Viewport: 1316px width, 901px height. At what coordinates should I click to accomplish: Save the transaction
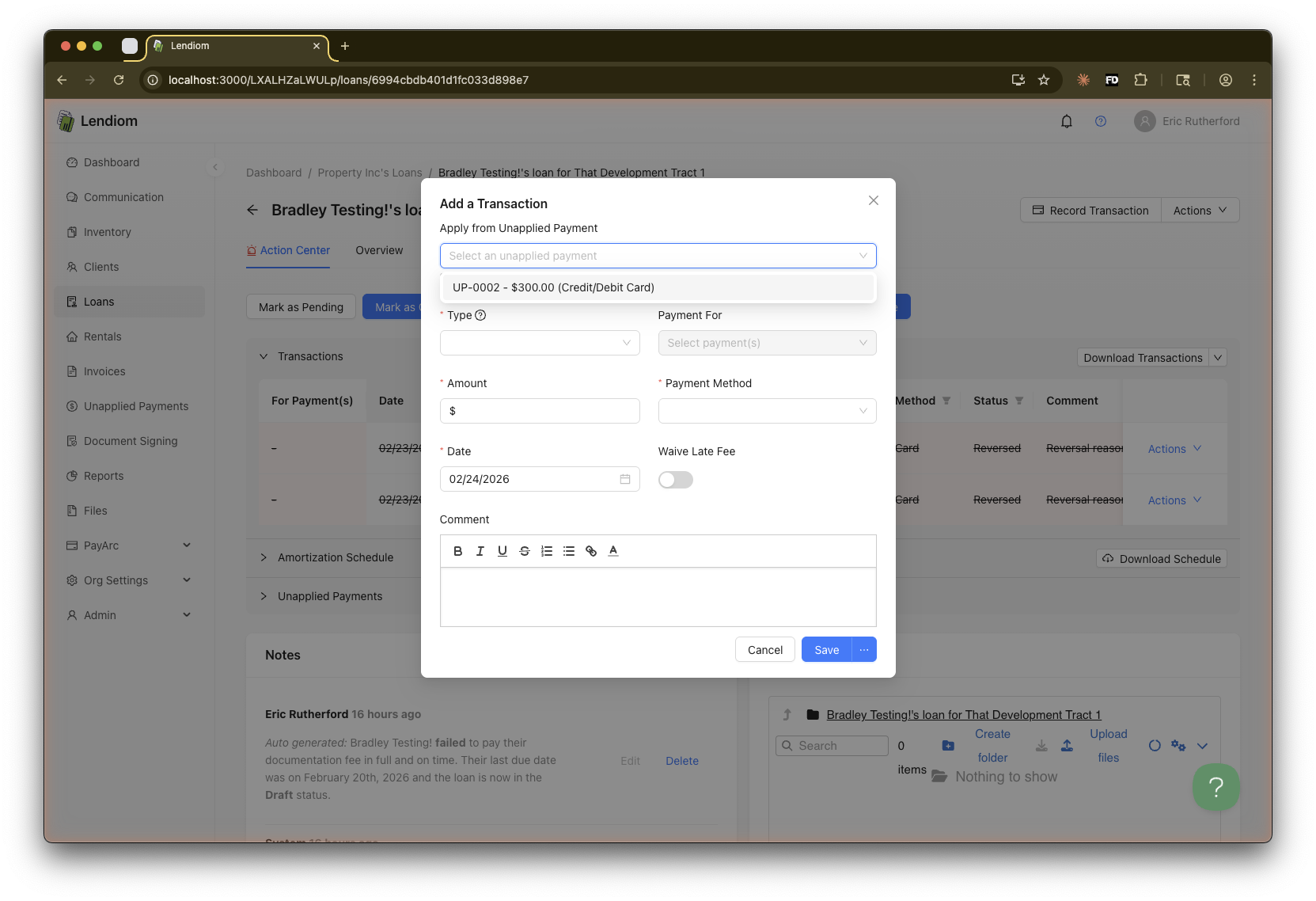[x=827, y=650]
